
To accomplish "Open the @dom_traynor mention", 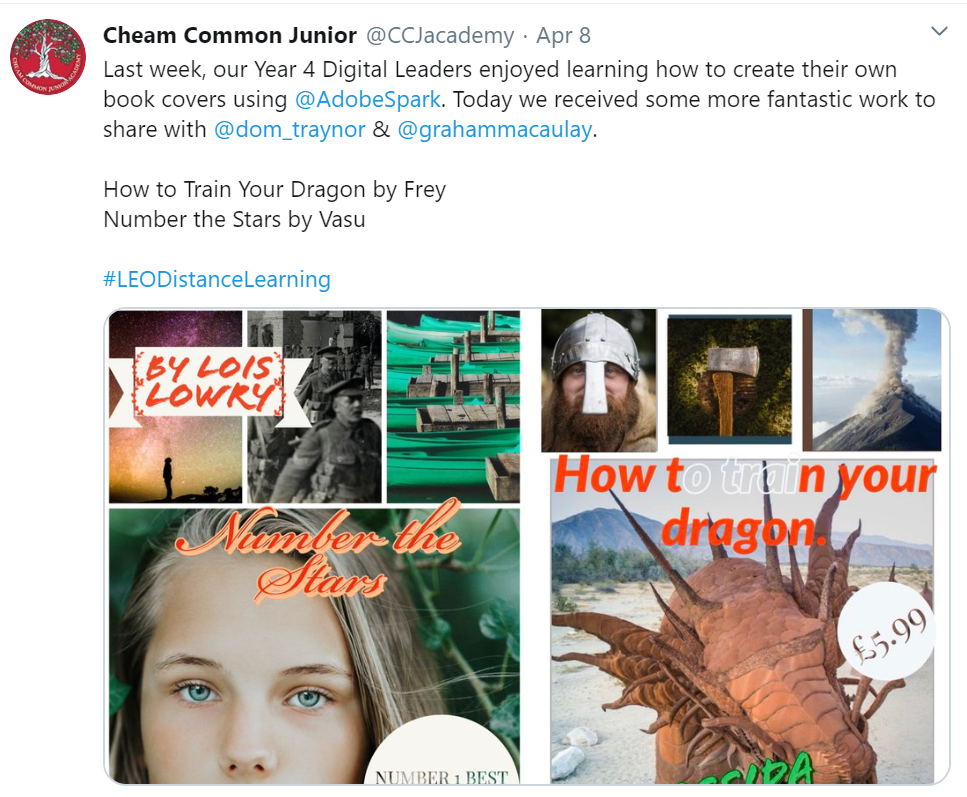I will (x=289, y=130).
